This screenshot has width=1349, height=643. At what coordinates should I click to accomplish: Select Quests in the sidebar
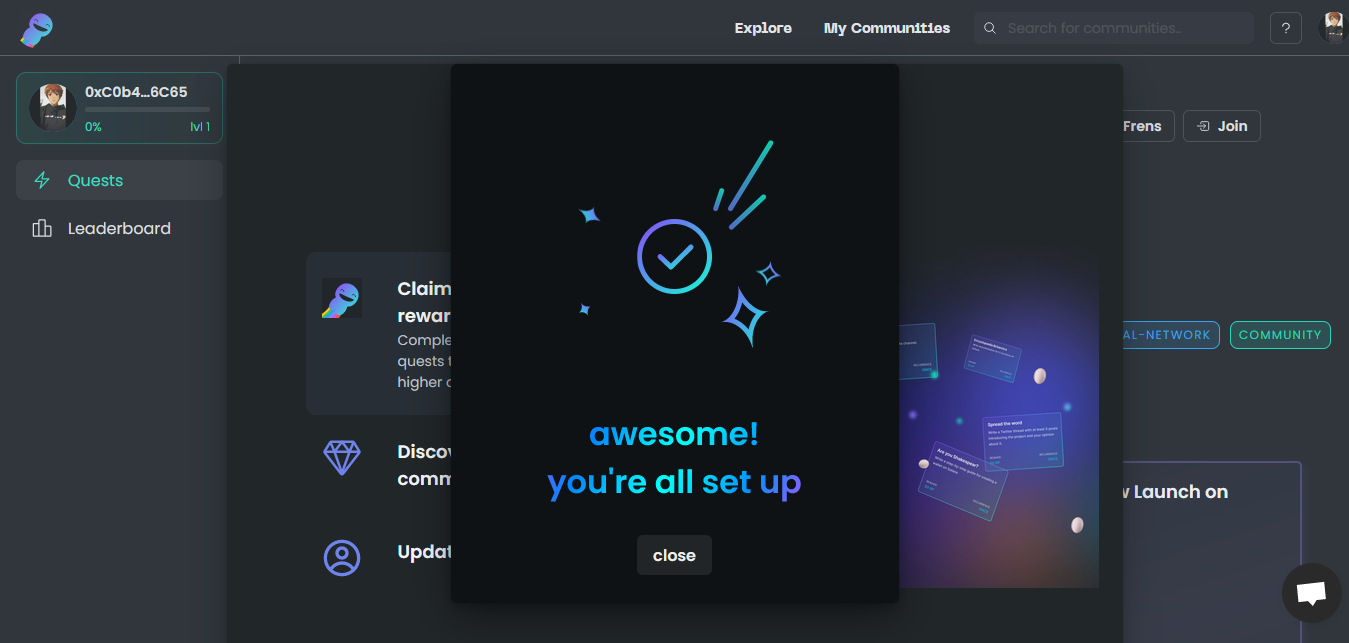click(x=96, y=180)
